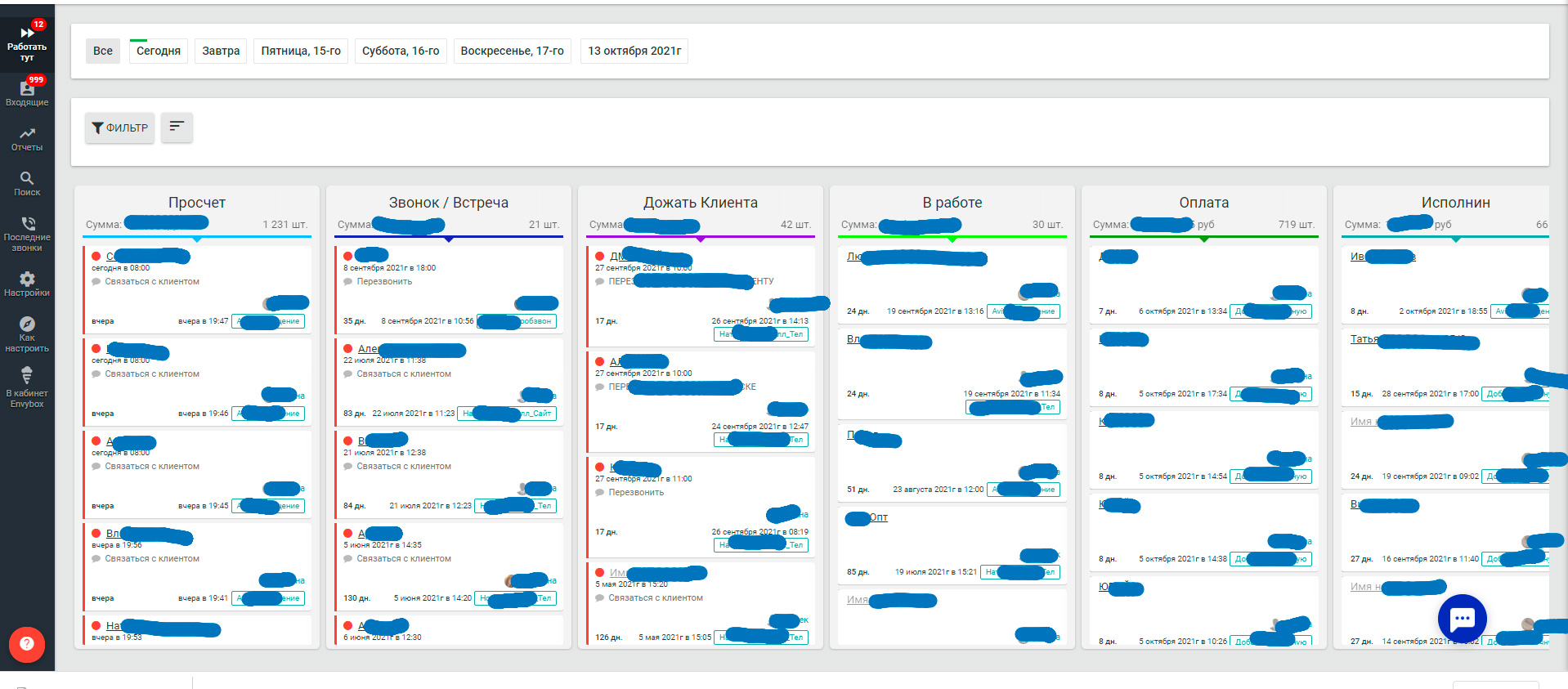Switch to the Сегодня tab
Image resolution: width=1568 pixels, height=689 pixels.
point(159,51)
